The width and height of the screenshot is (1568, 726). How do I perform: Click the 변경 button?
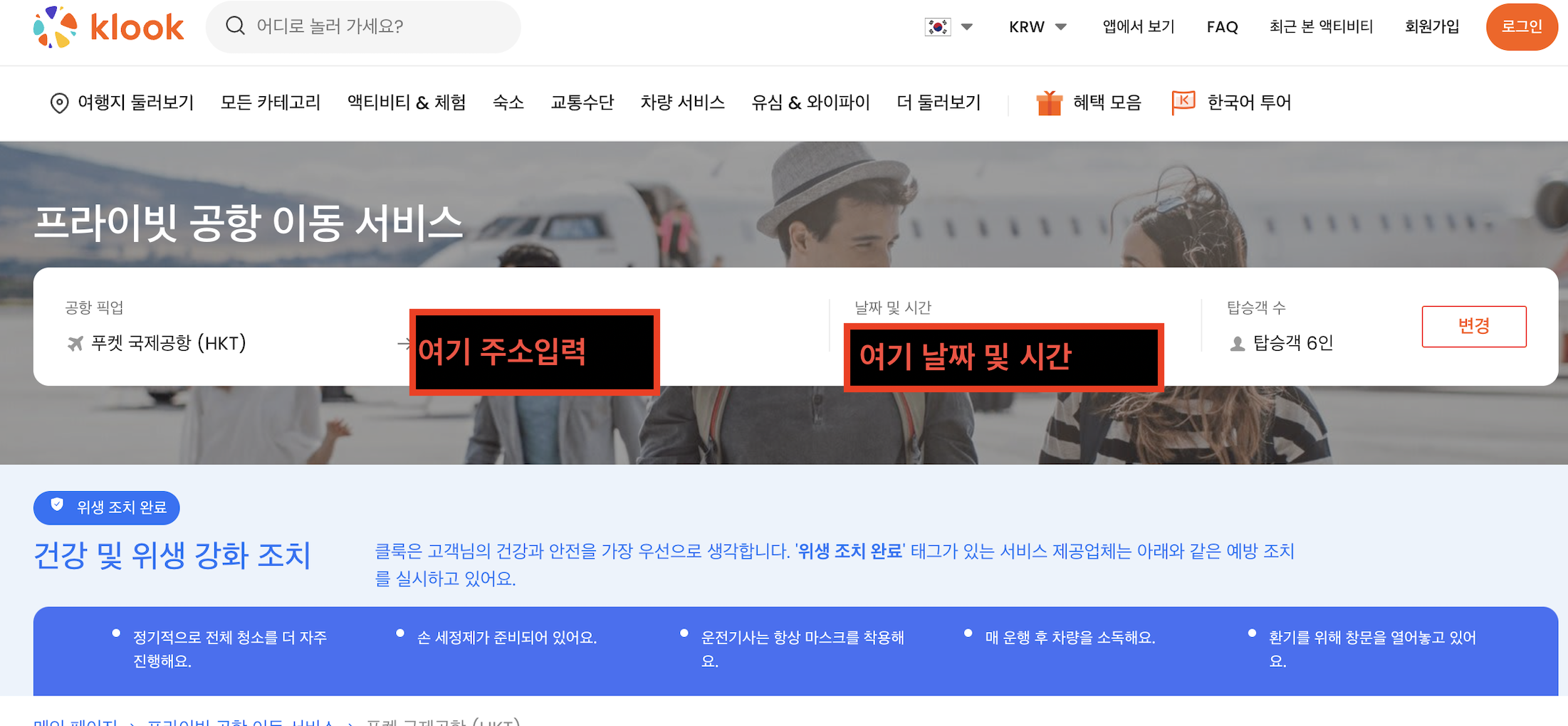pyautogui.click(x=1474, y=327)
